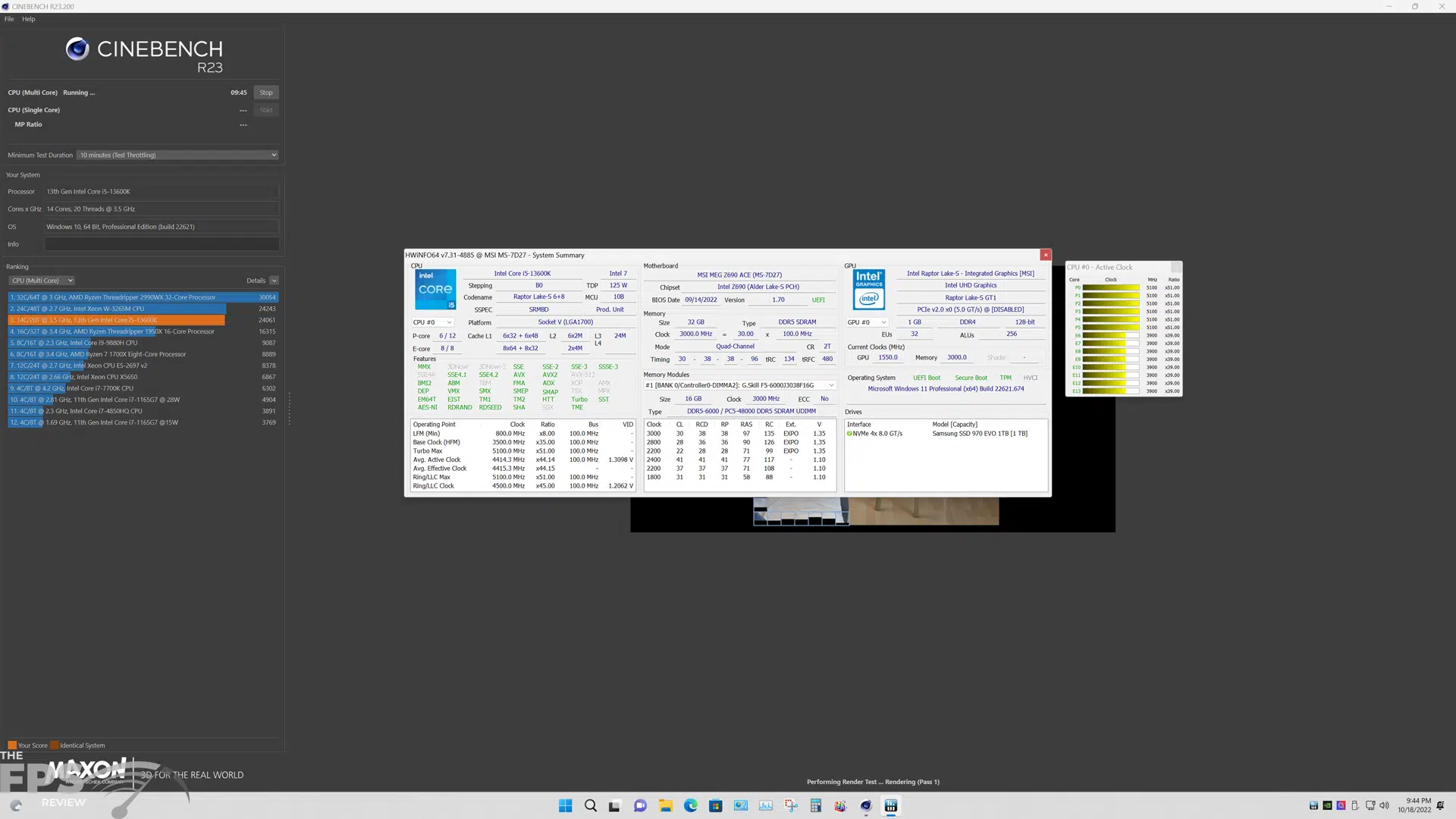Click the HWiNFO icon in the system tray
1456x819 pixels.
(1313, 806)
